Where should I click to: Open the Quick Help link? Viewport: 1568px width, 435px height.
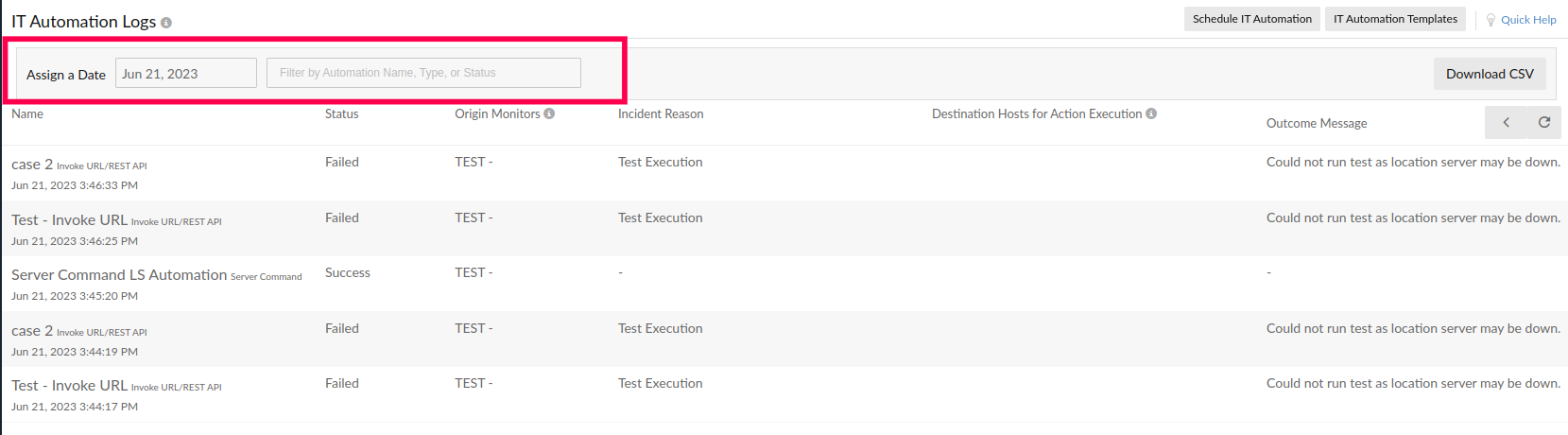tap(1528, 20)
